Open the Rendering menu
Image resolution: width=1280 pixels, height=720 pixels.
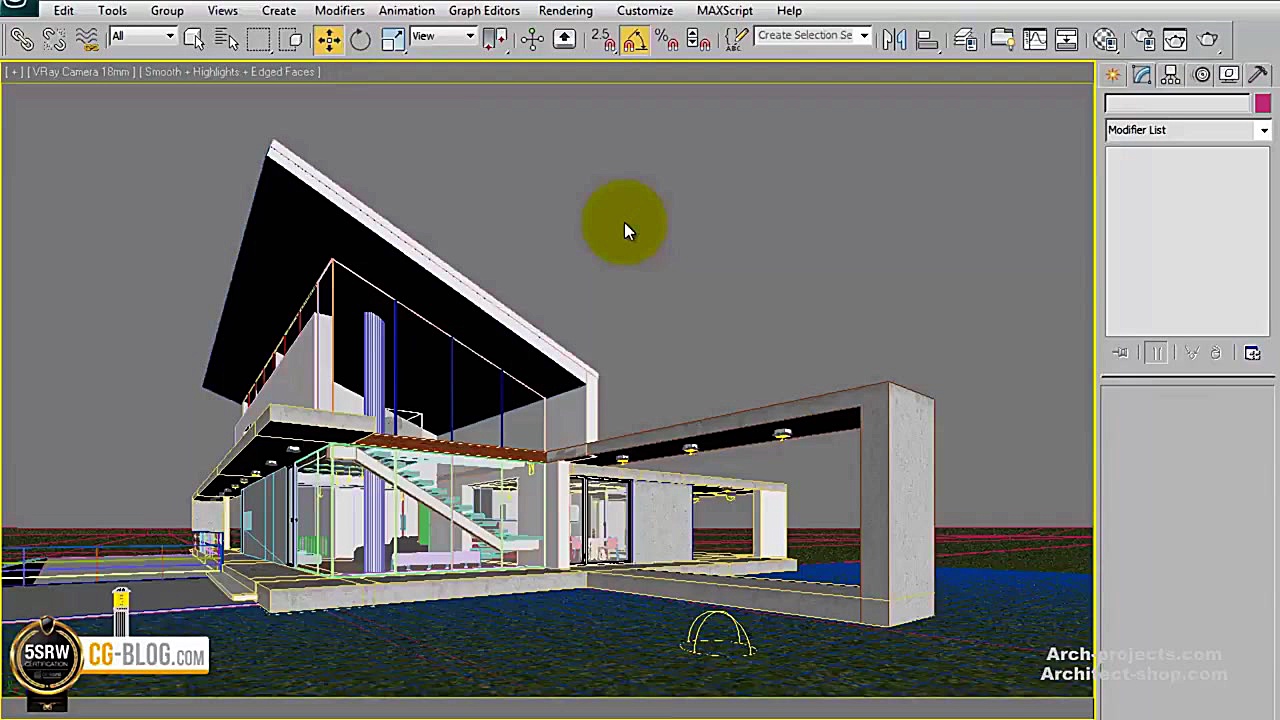click(565, 10)
